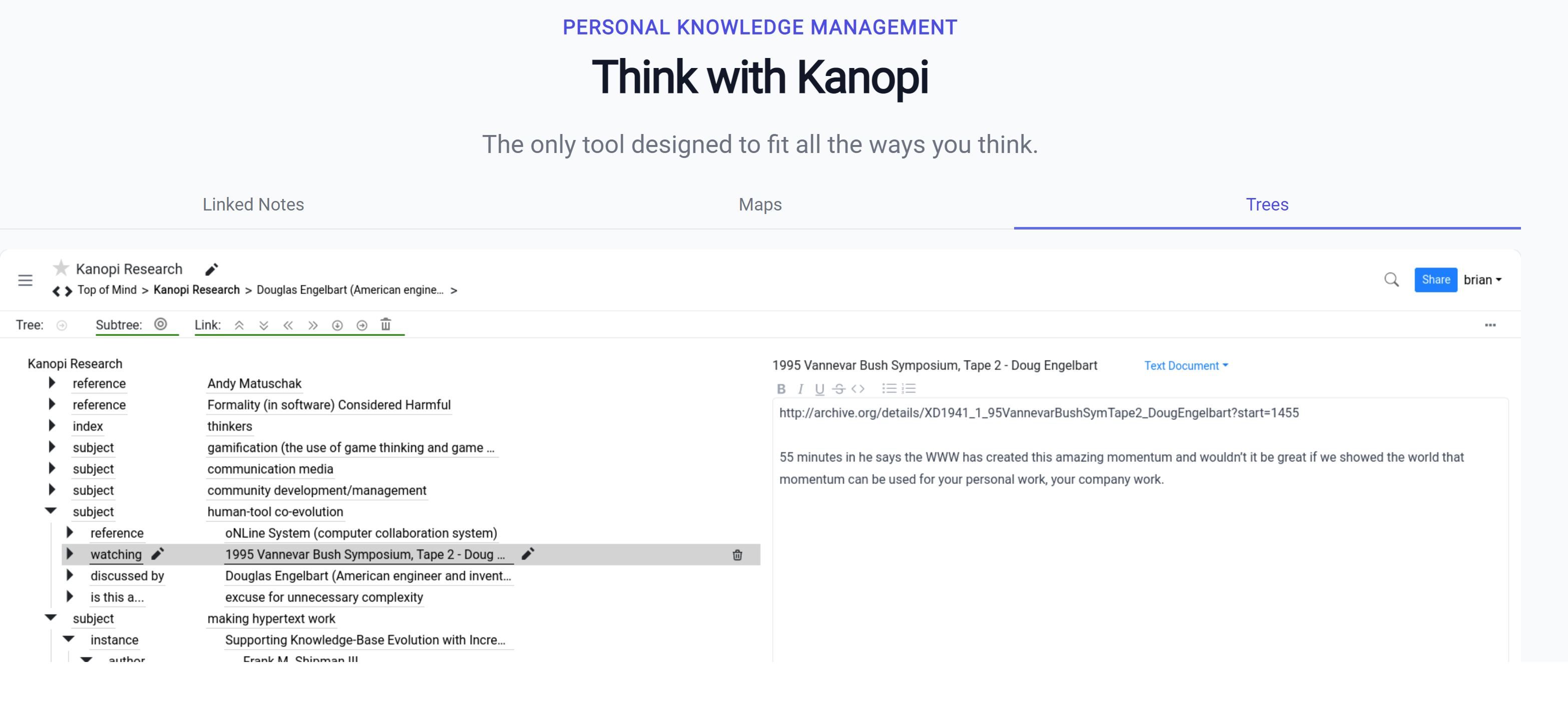The width and height of the screenshot is (1568, 701).
Task: Open the hamburger menu icon
Action: [25, 280]
